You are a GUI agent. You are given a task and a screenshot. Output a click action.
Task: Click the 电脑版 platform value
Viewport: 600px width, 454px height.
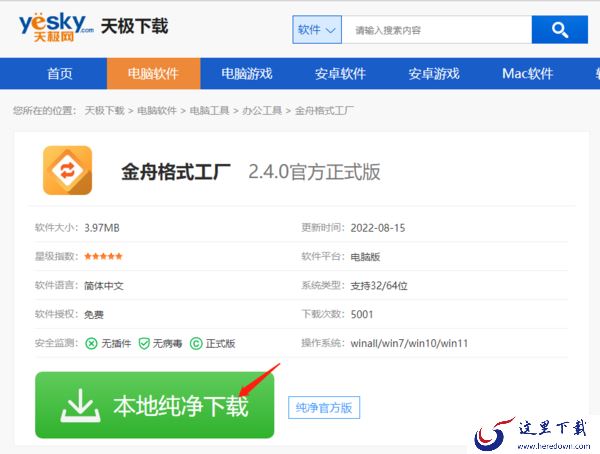(x=365, y=256)
